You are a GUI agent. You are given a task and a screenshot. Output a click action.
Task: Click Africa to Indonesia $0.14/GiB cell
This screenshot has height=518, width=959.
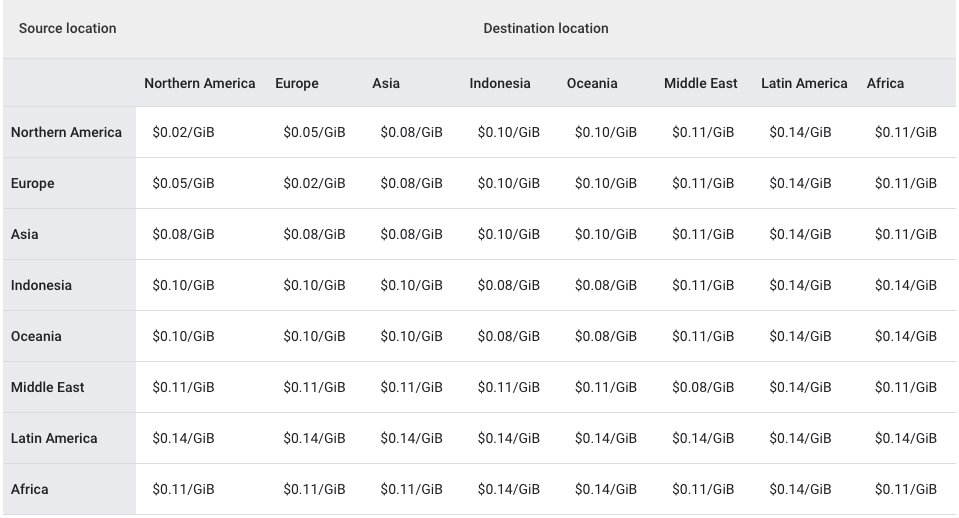click(508, 489)
